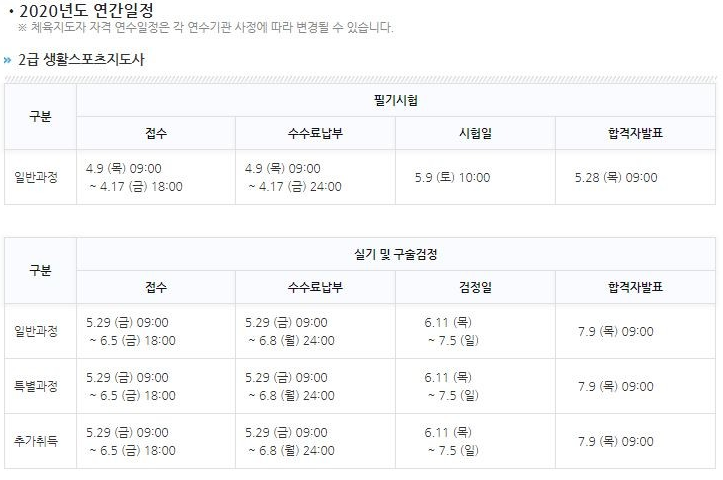
Task: Click the result date "5.28 (목) 09:00"
Action: pos(616,177)
